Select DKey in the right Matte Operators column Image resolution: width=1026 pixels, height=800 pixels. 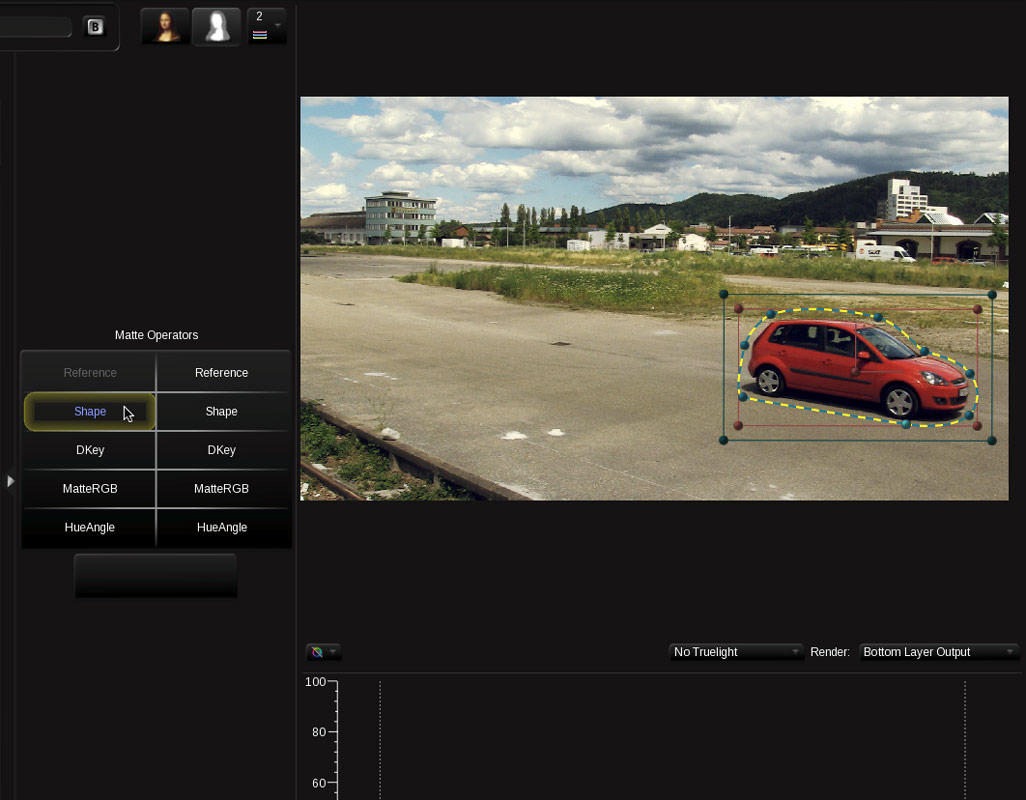click(221, 450)
